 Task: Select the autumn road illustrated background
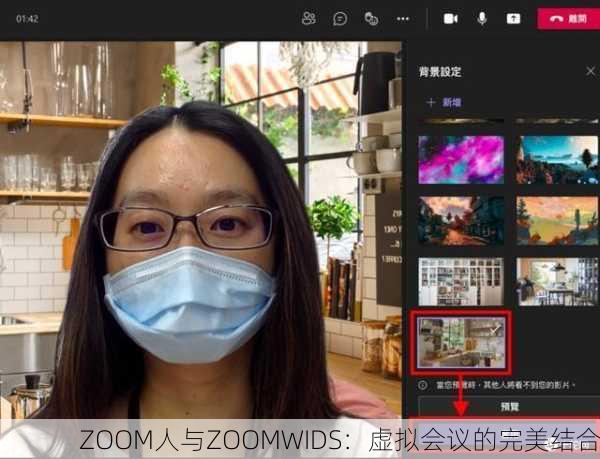(x=461, y=221)
